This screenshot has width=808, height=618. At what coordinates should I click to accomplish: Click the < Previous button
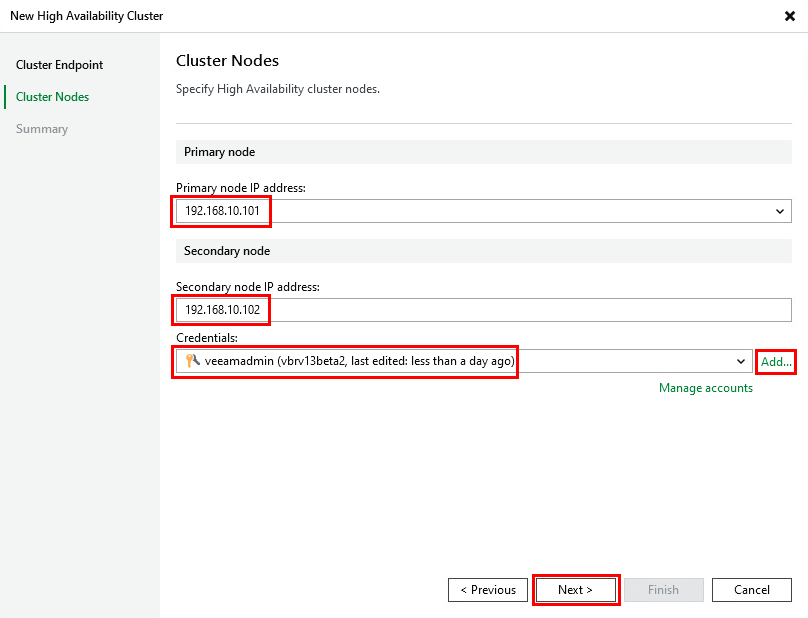[488, 590]
